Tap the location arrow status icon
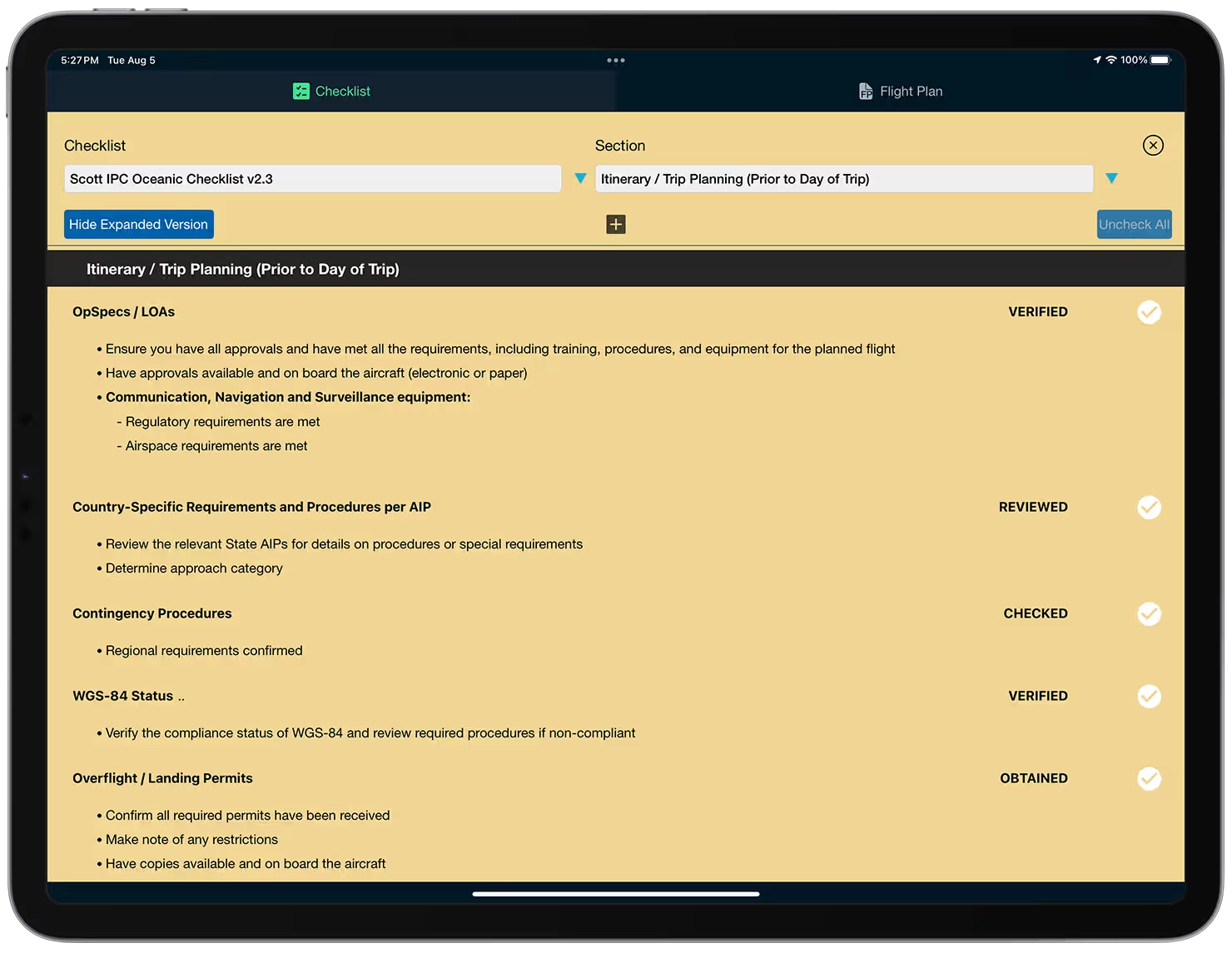 1097,60
